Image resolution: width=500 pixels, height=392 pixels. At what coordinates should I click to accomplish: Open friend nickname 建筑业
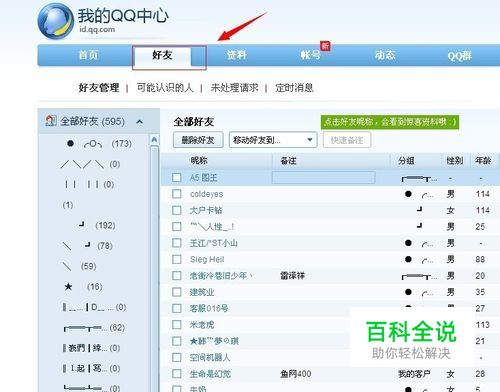202,292
